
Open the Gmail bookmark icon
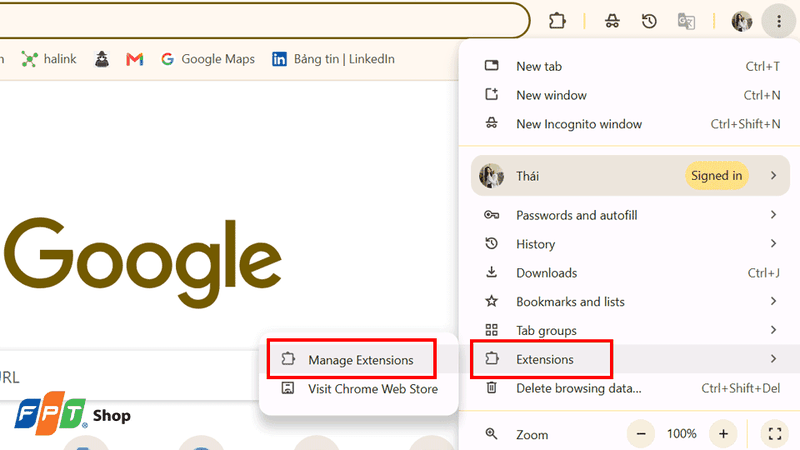click(x=135, y=59)
